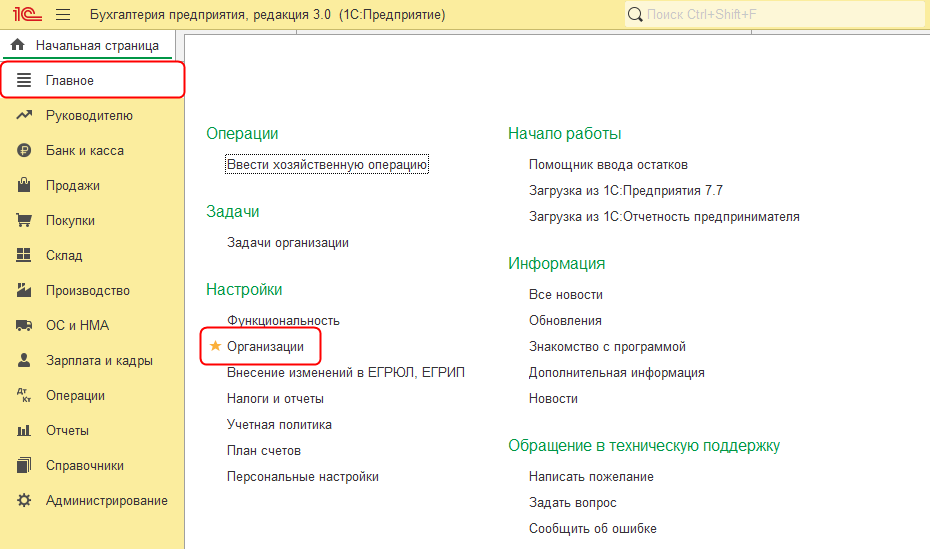
Task: Click the Справочники books icon
Action: 24,465
